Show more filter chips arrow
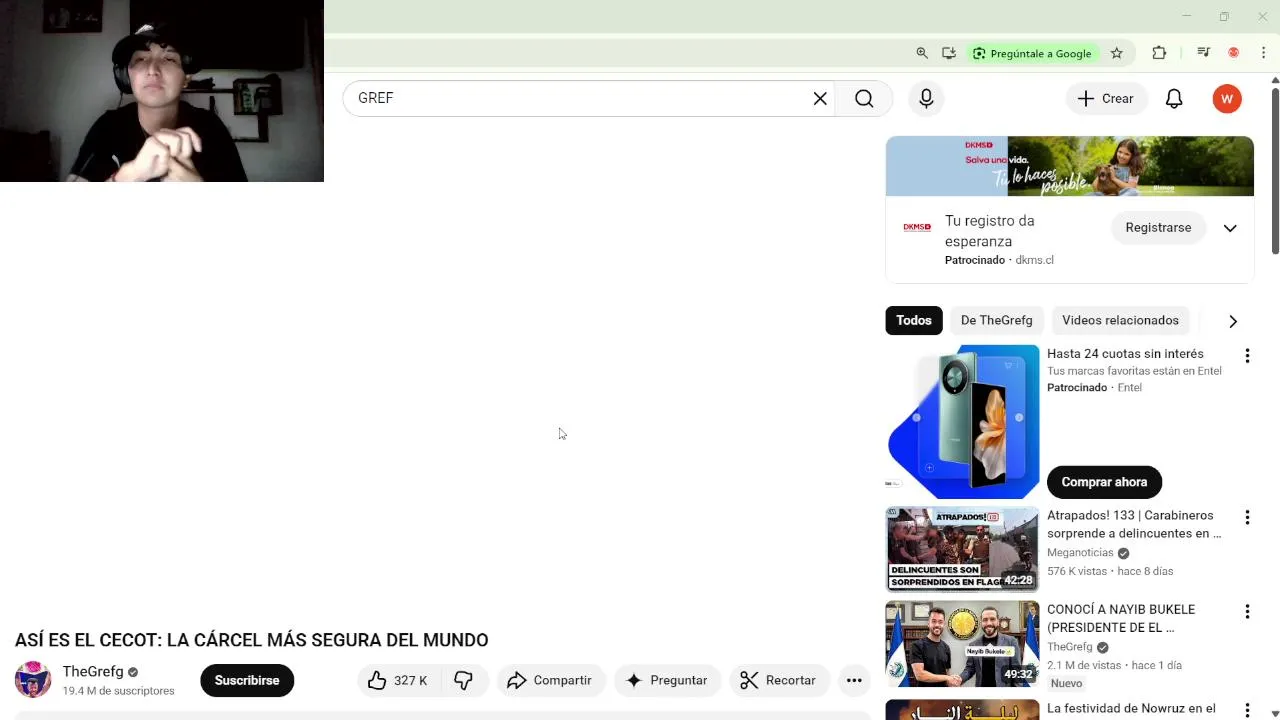1280x720 pixels. pos(1233,321)
